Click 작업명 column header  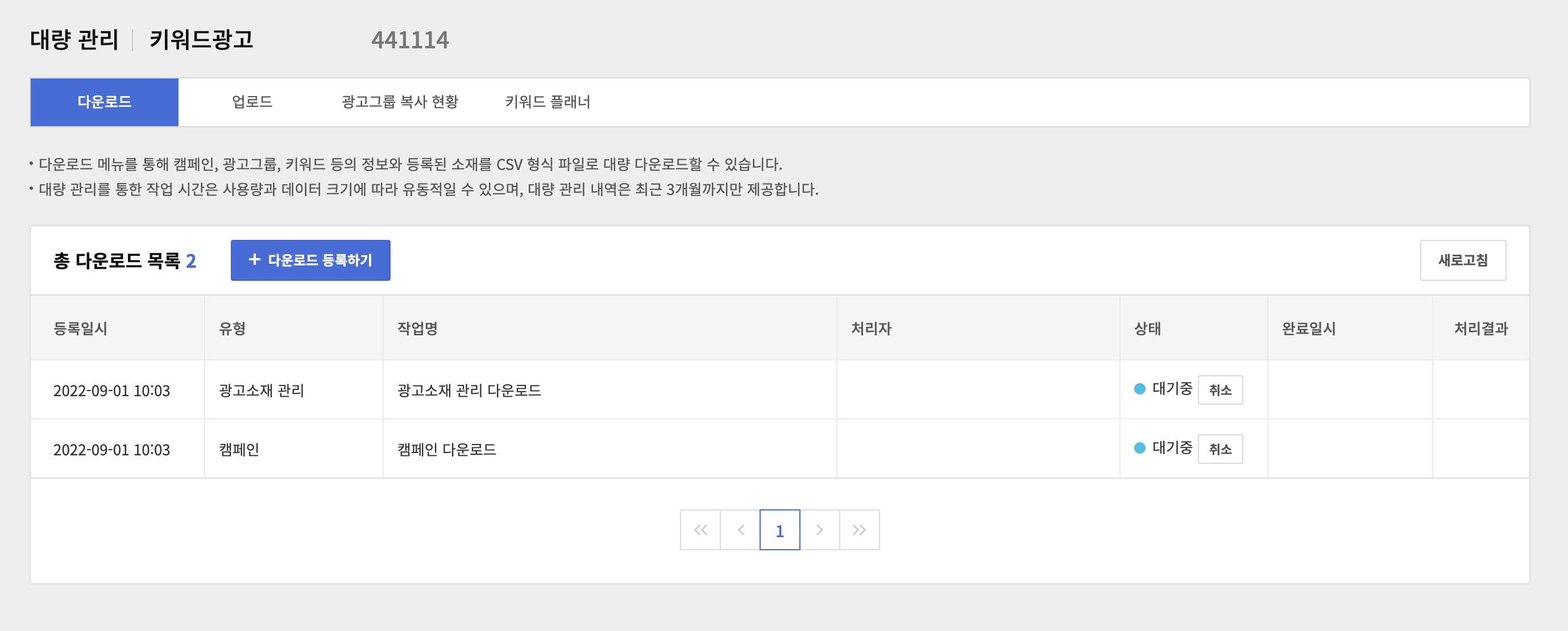[x=417, y=329]
